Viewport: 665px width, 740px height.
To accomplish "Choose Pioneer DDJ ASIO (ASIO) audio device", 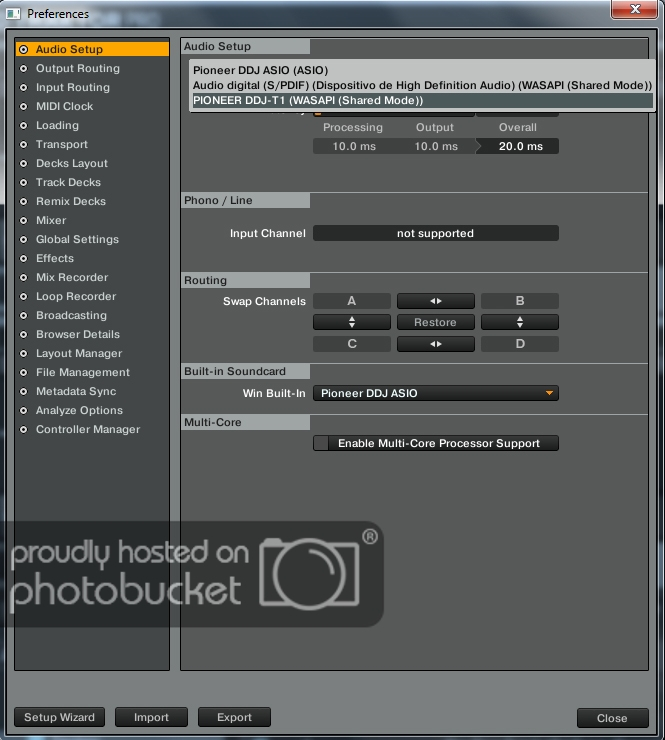I will [x=422, y=70].
